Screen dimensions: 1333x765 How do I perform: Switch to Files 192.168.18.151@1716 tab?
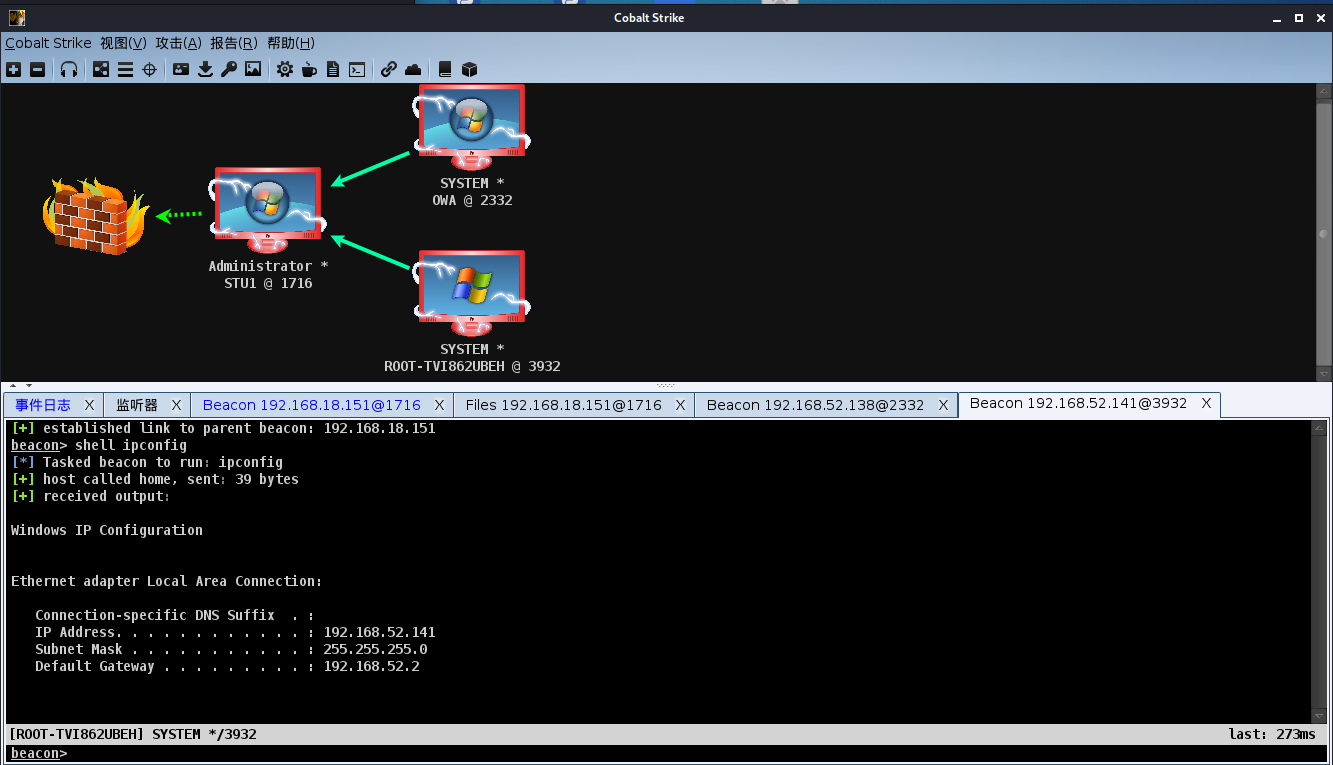(564, 405)
